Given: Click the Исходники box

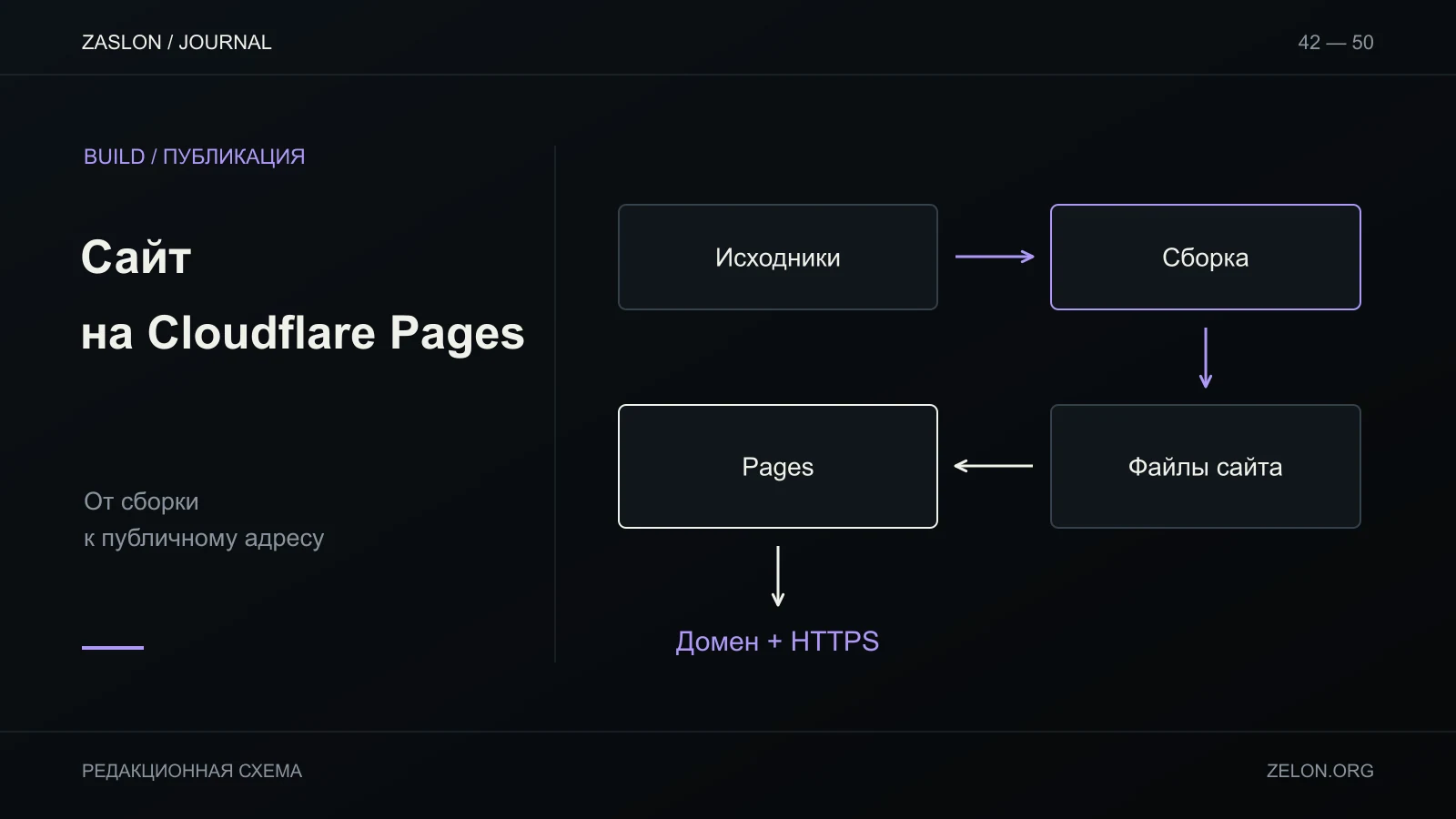Looking at the screenshot, I should 778,258.
